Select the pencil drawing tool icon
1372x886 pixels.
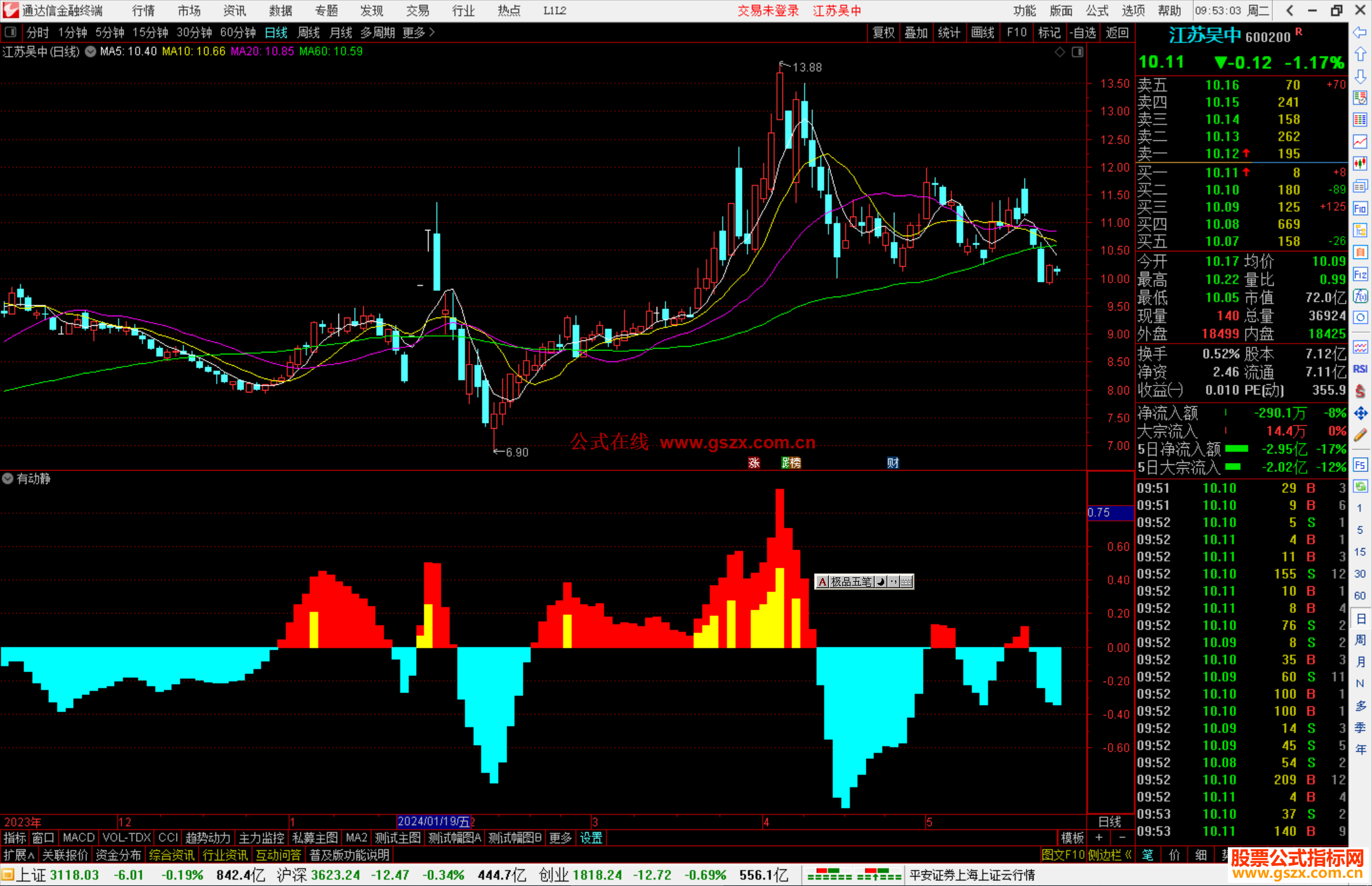(1360, 436)
